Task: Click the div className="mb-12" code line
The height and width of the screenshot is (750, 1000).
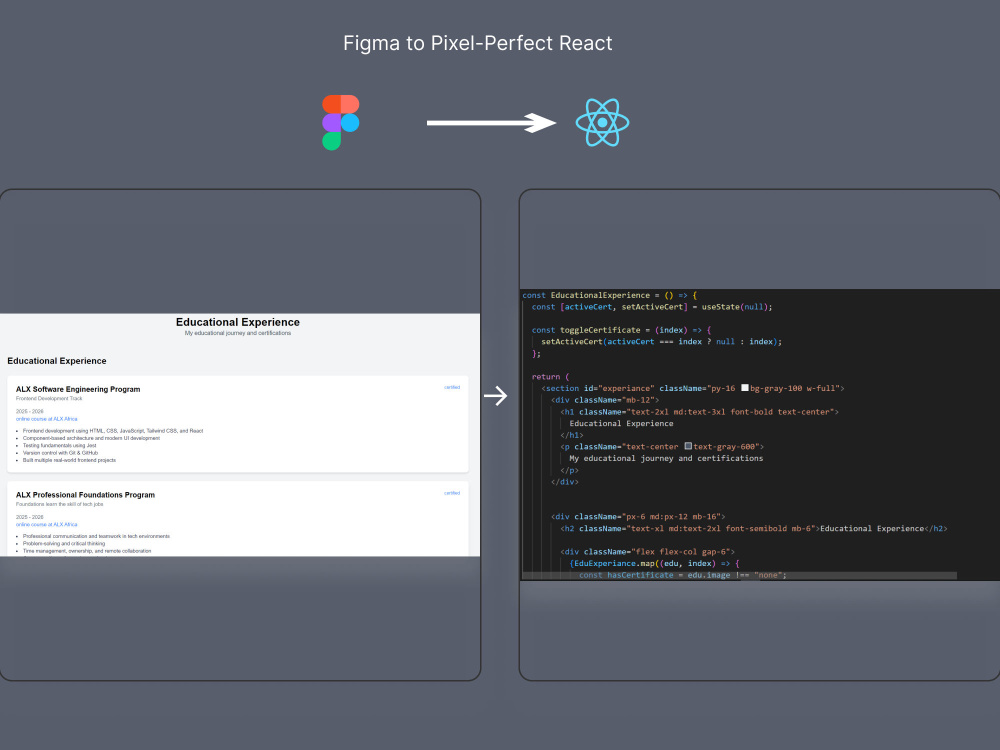Action: [605, 400]
